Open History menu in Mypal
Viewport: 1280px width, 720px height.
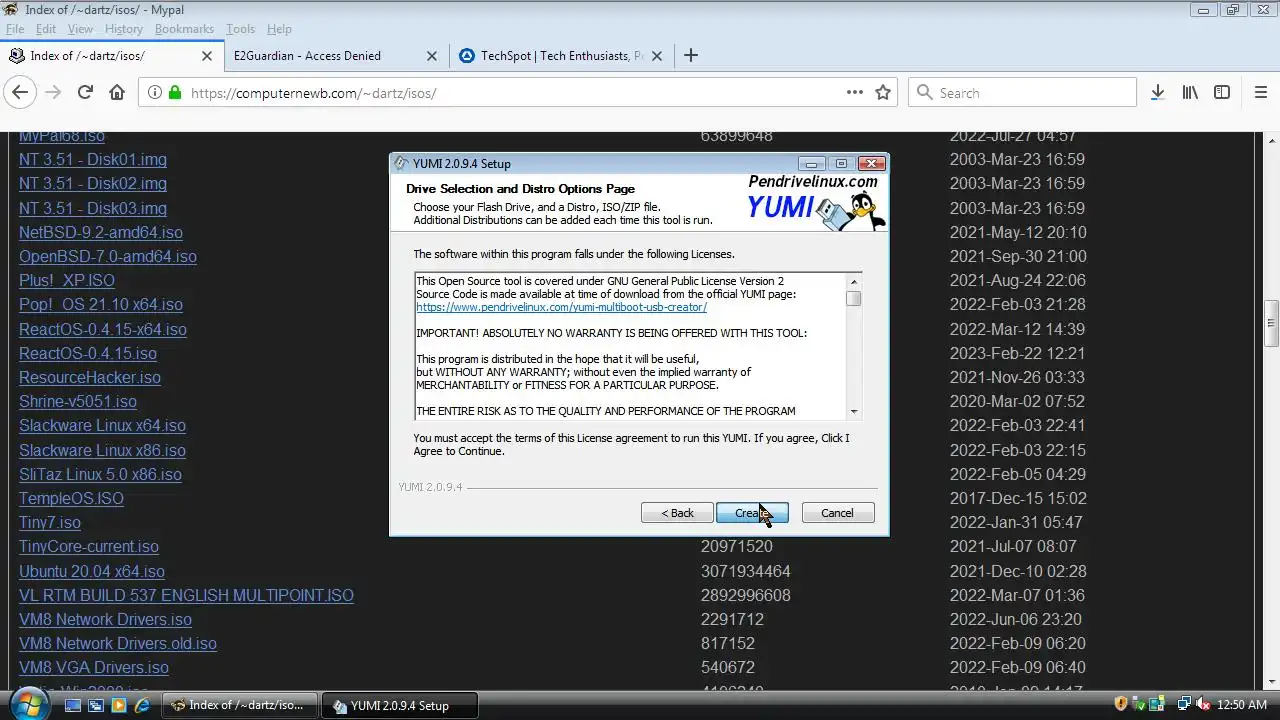tap(124, 29)
